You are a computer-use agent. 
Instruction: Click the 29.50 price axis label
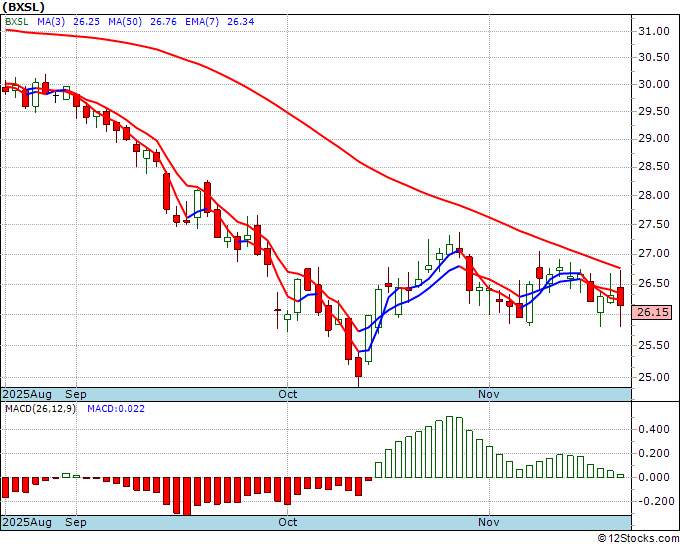(x=654, y=111)
